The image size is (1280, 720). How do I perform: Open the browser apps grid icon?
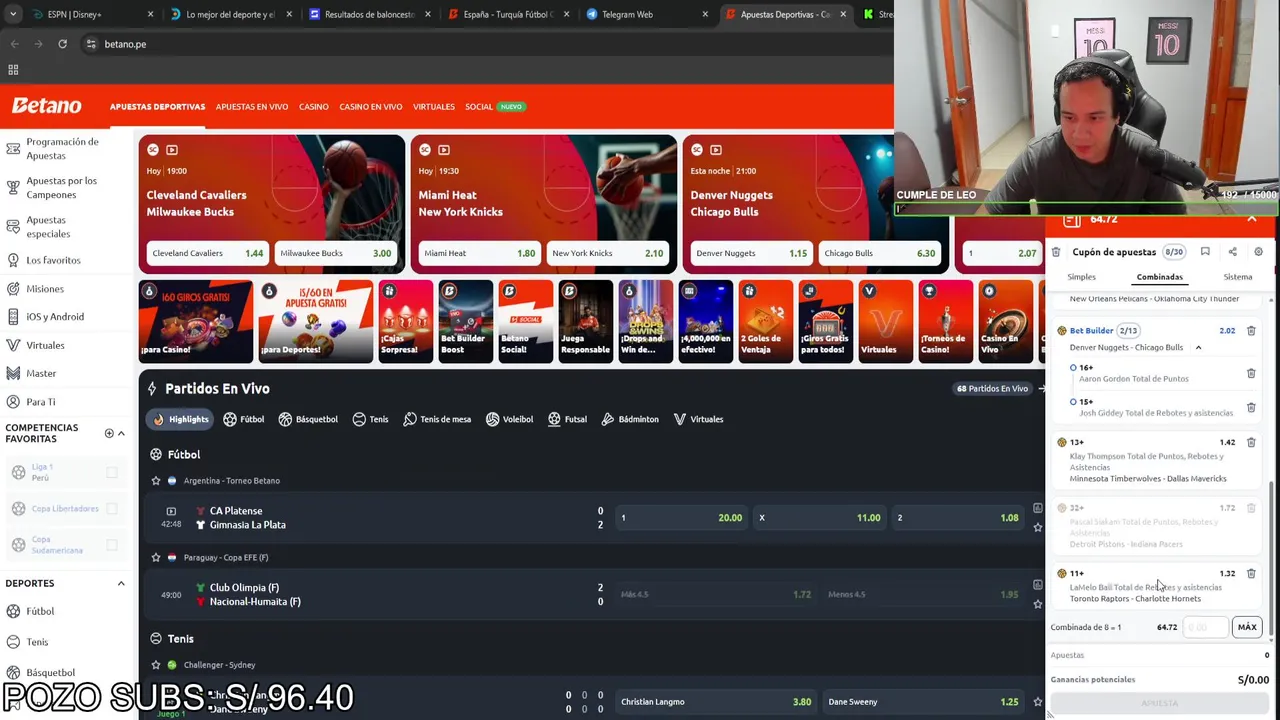point(13,70)
